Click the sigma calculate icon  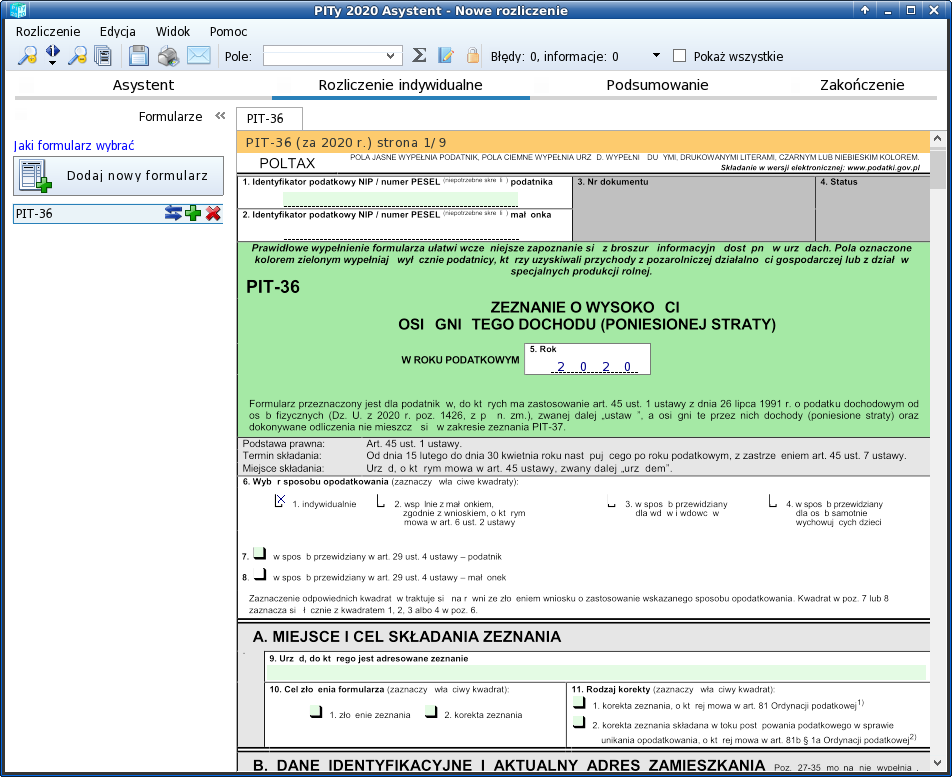tap(420, 56)
